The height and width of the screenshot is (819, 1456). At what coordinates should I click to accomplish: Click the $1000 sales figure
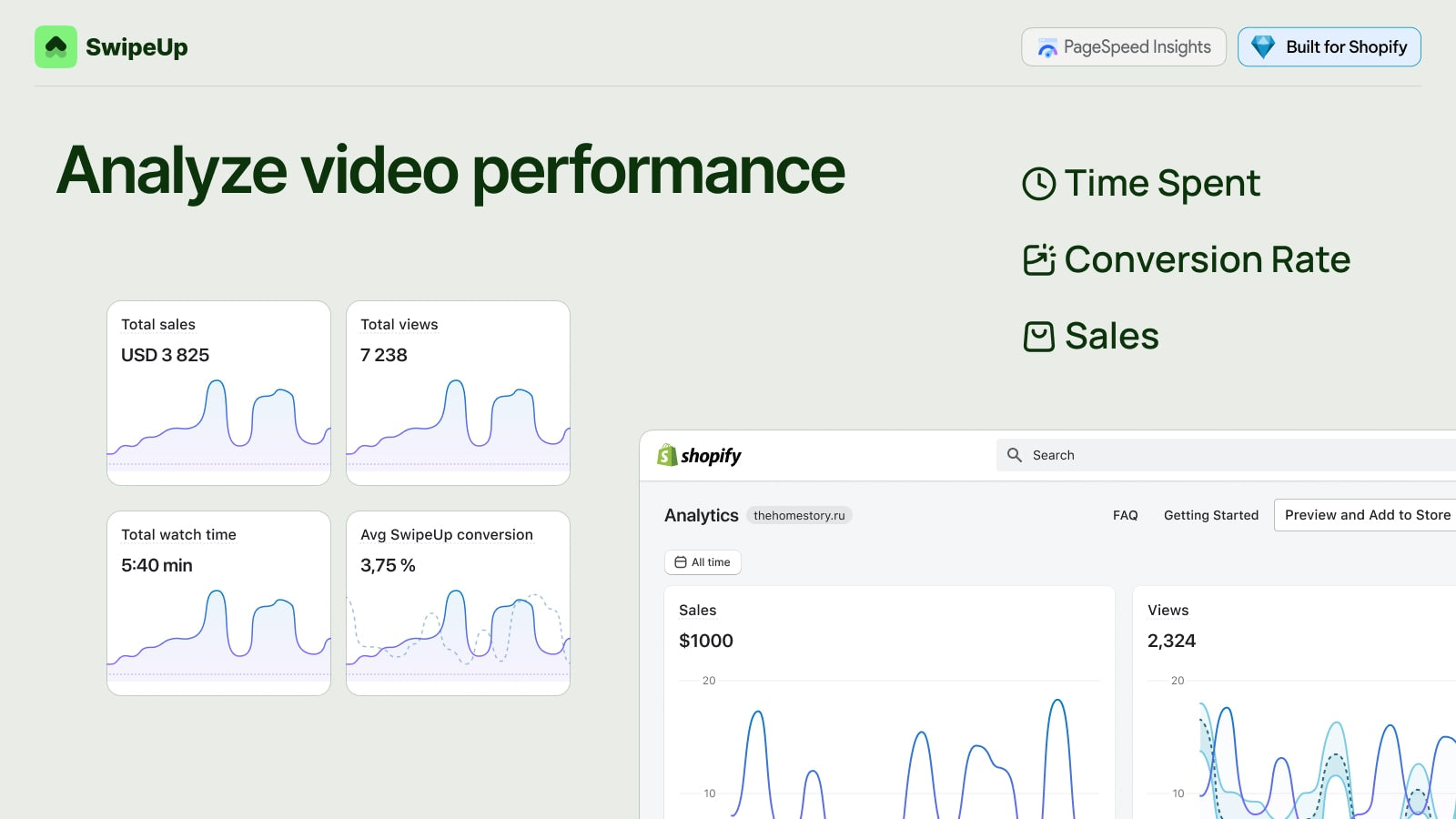point(706,641)
